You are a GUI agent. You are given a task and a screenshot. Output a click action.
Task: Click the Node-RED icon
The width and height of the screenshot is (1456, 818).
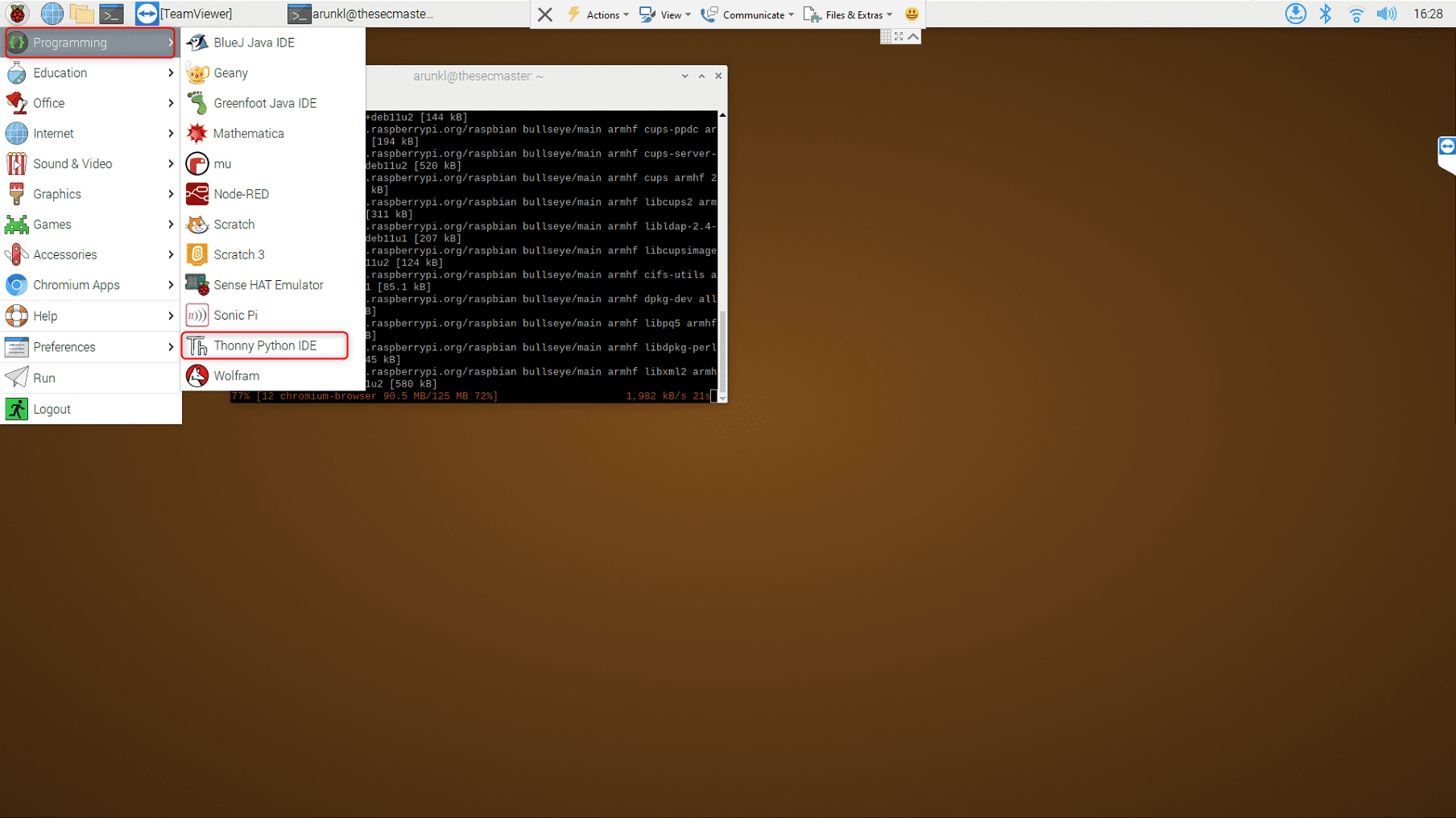[x=197, y=194]
